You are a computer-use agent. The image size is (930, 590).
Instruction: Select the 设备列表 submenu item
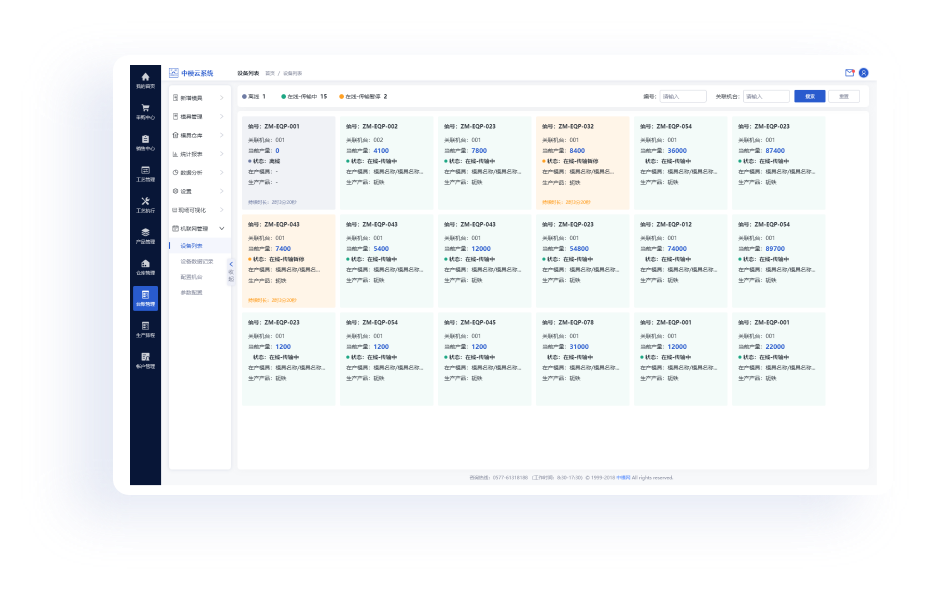[192, 245]
